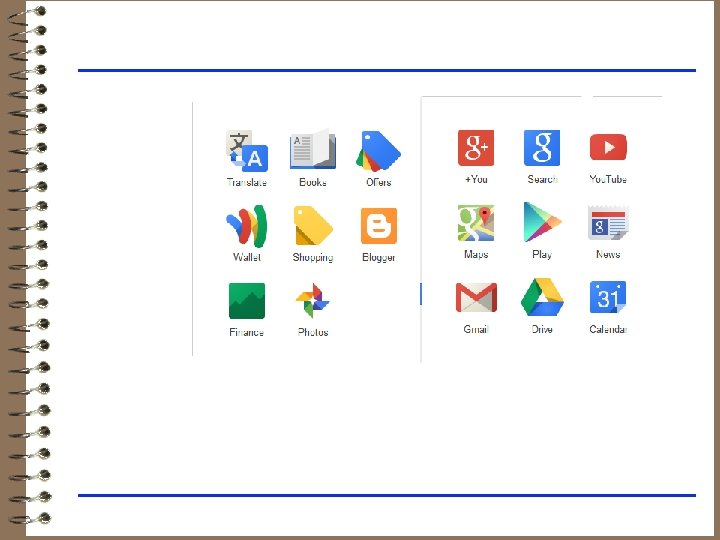
Task: Open the Google Search blue g icon
Action: (x=542, y=148)
